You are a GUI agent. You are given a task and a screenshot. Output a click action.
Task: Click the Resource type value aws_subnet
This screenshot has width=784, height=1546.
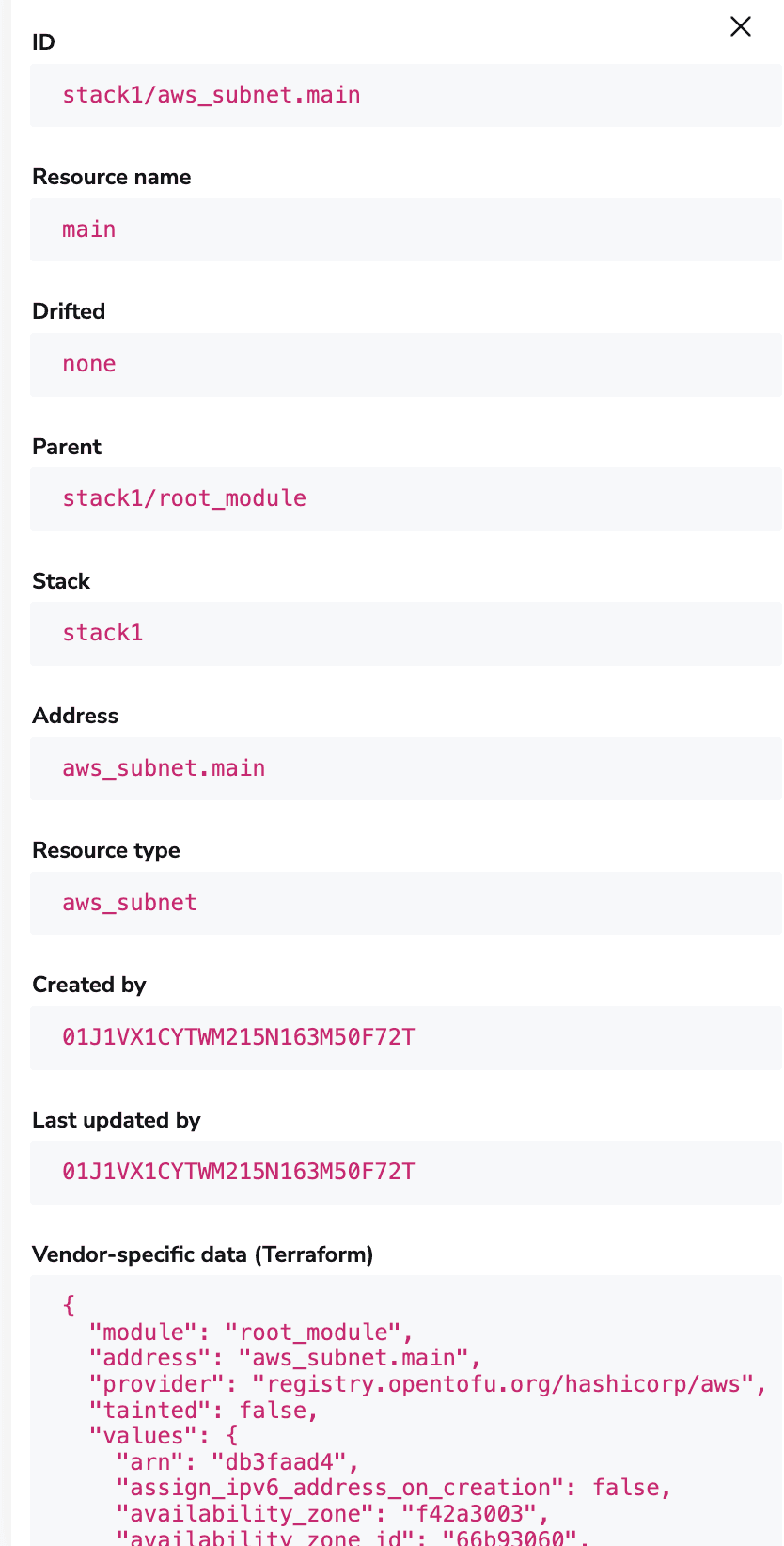(130, 903)
